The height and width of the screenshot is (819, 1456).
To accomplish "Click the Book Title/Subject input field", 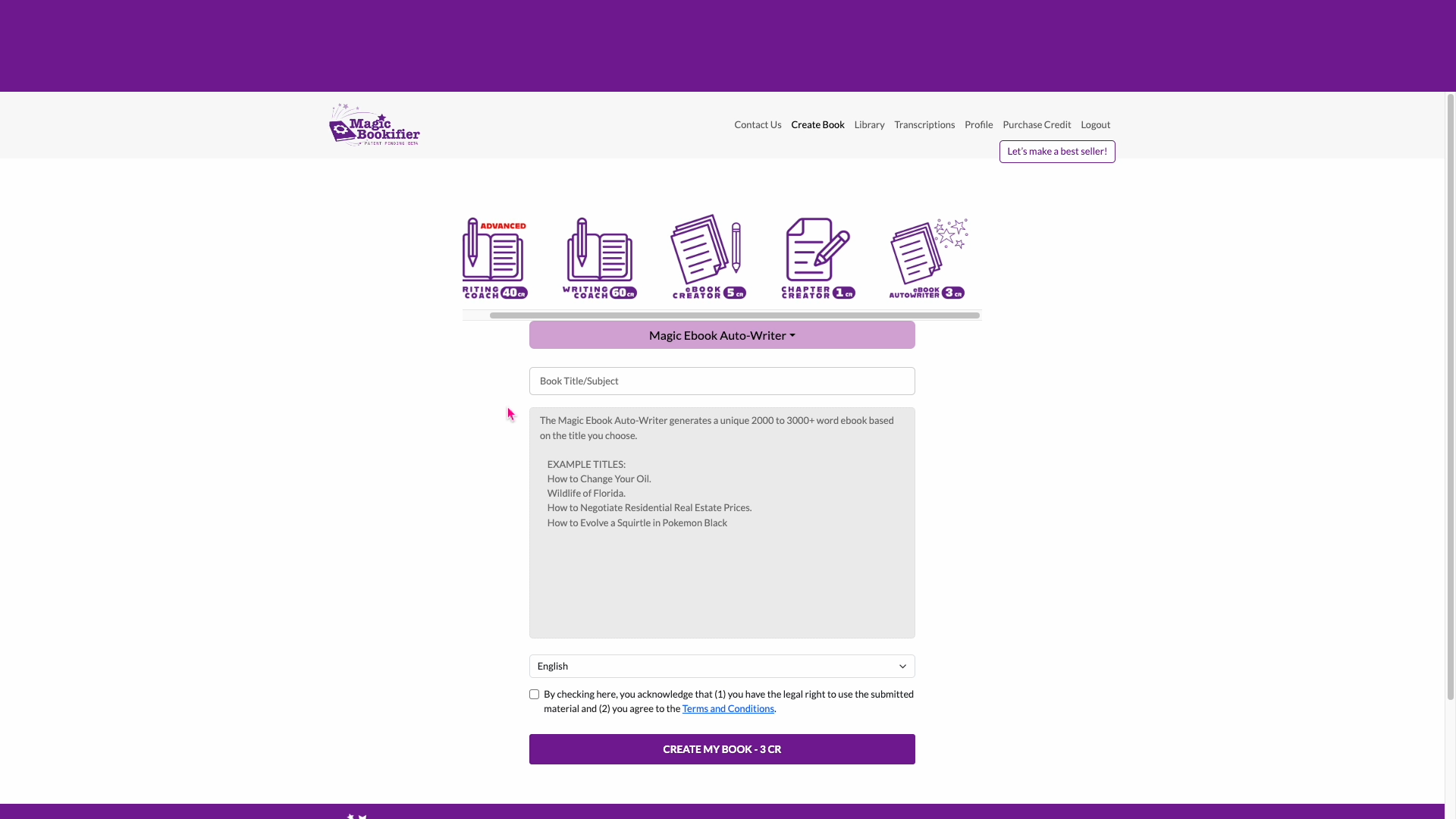I will tap(721, 380).
